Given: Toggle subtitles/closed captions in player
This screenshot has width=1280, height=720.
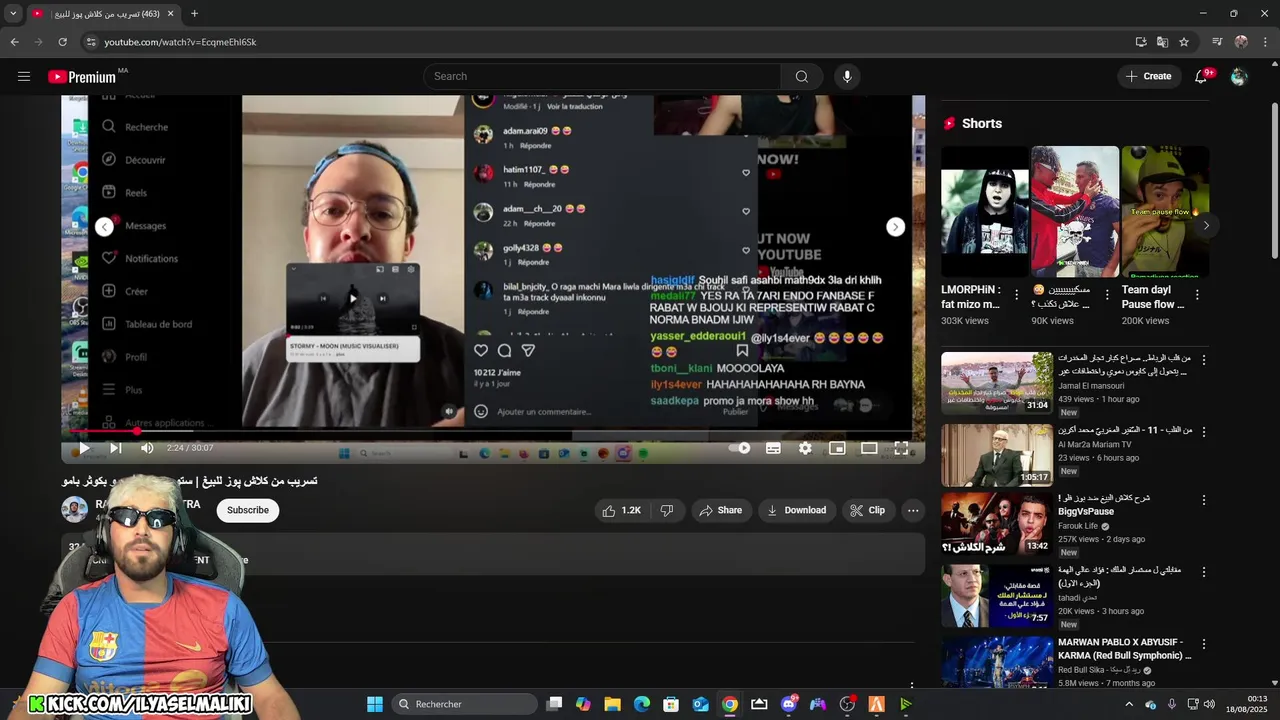Looking at the screenshot, I should [x=773, y=448].
